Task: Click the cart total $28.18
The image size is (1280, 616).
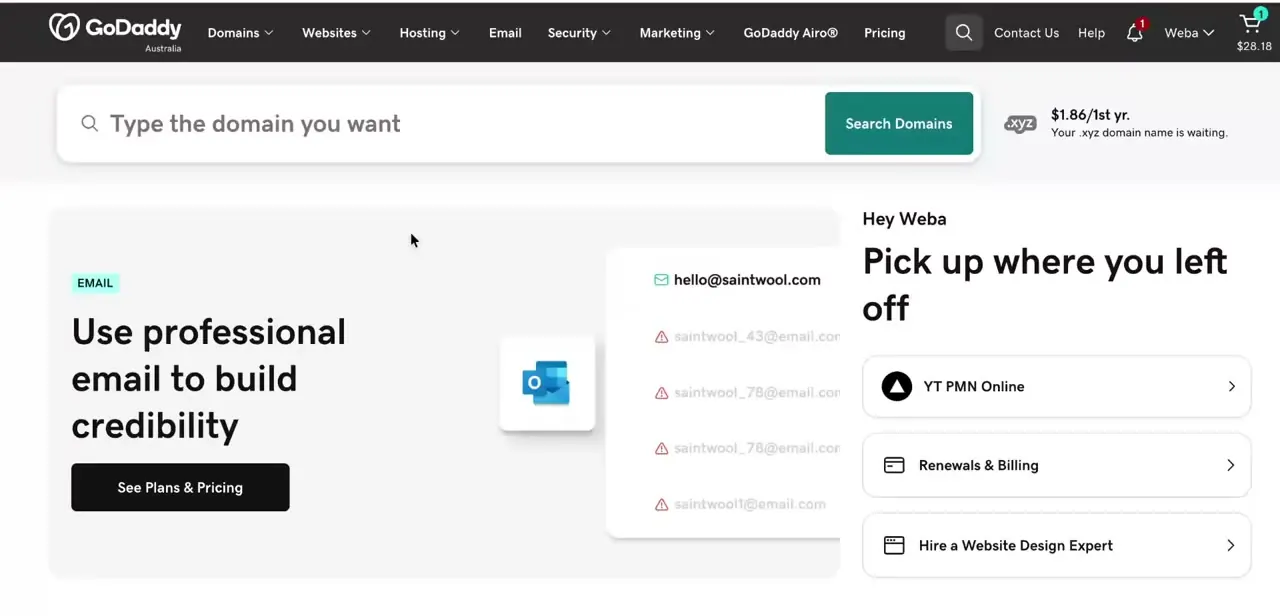Action: click(x=1254, y=46)
